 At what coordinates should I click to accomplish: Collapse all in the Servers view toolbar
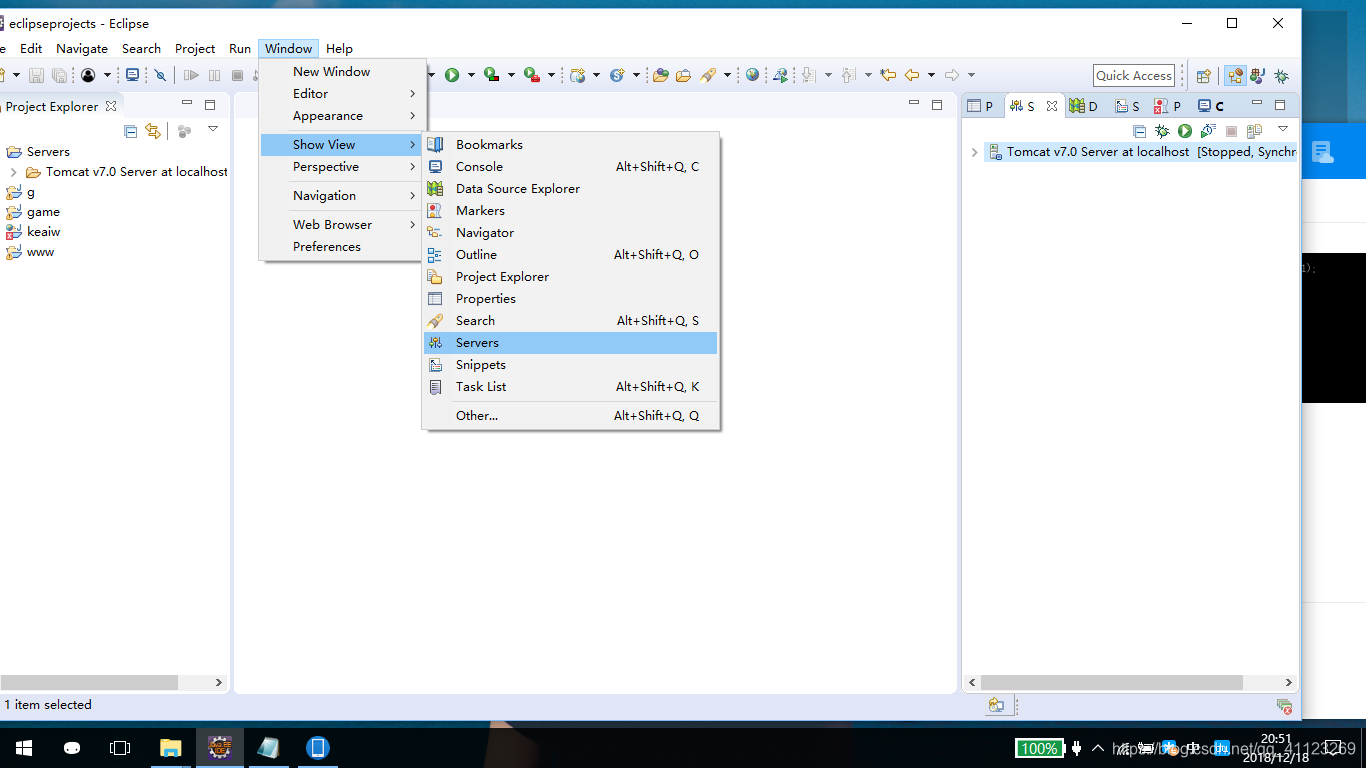tap(1139, 131)
